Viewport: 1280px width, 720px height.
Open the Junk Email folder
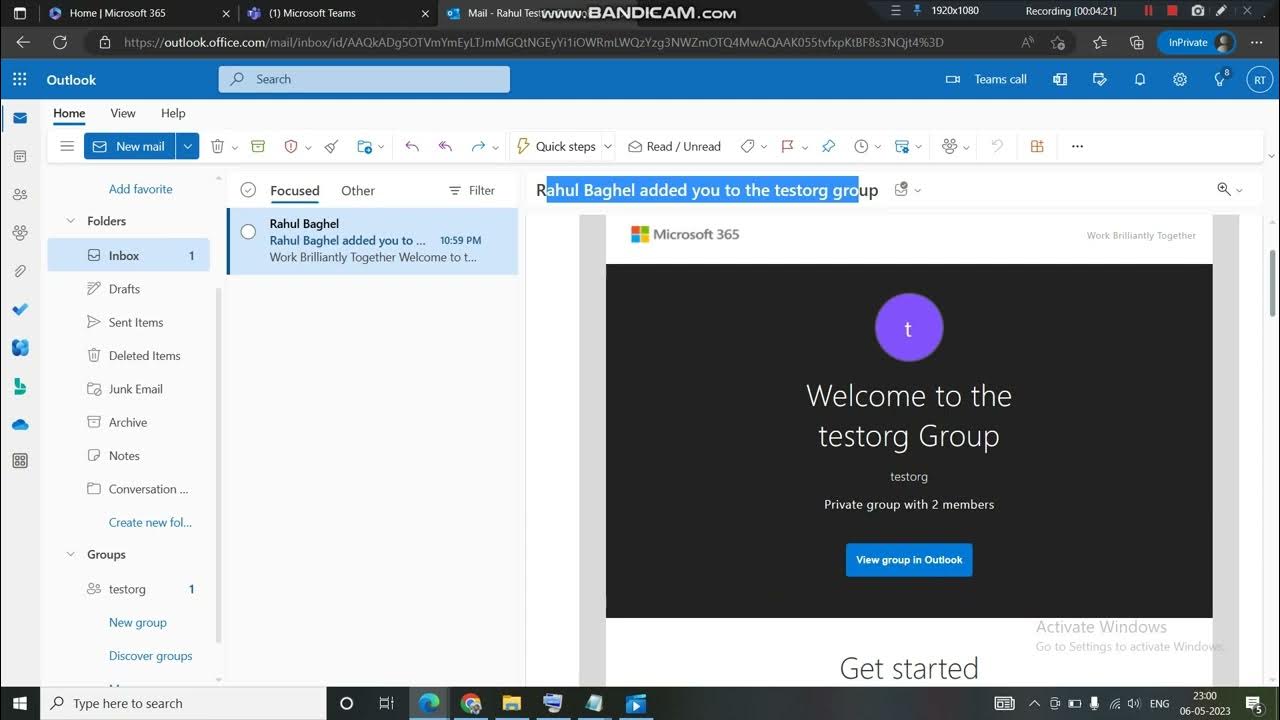coord(129,389)
